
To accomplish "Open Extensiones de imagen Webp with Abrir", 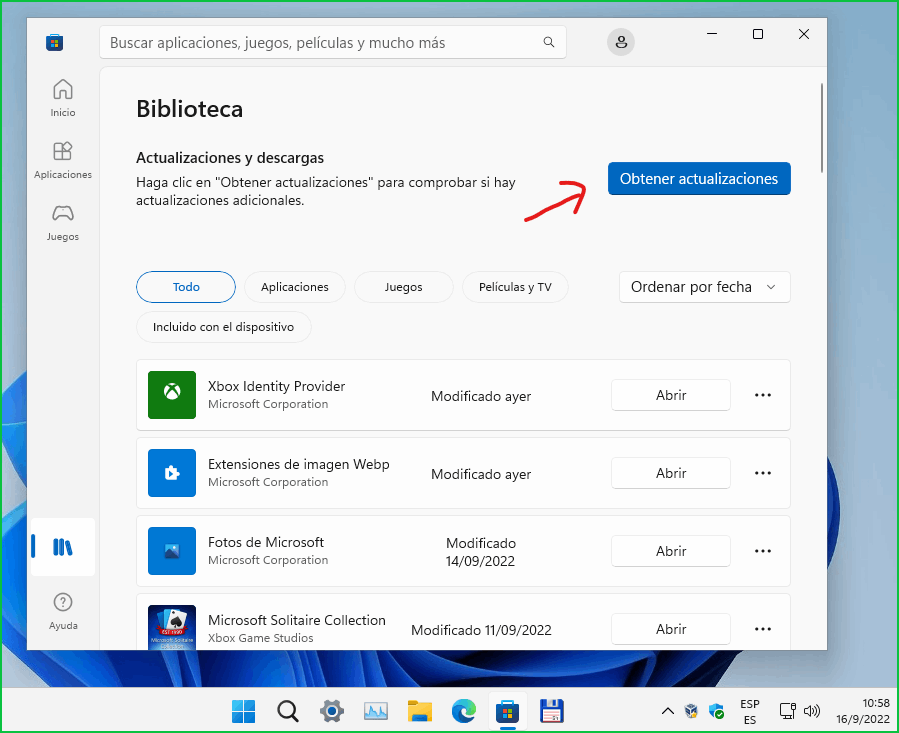I will [x=671, y=473].
